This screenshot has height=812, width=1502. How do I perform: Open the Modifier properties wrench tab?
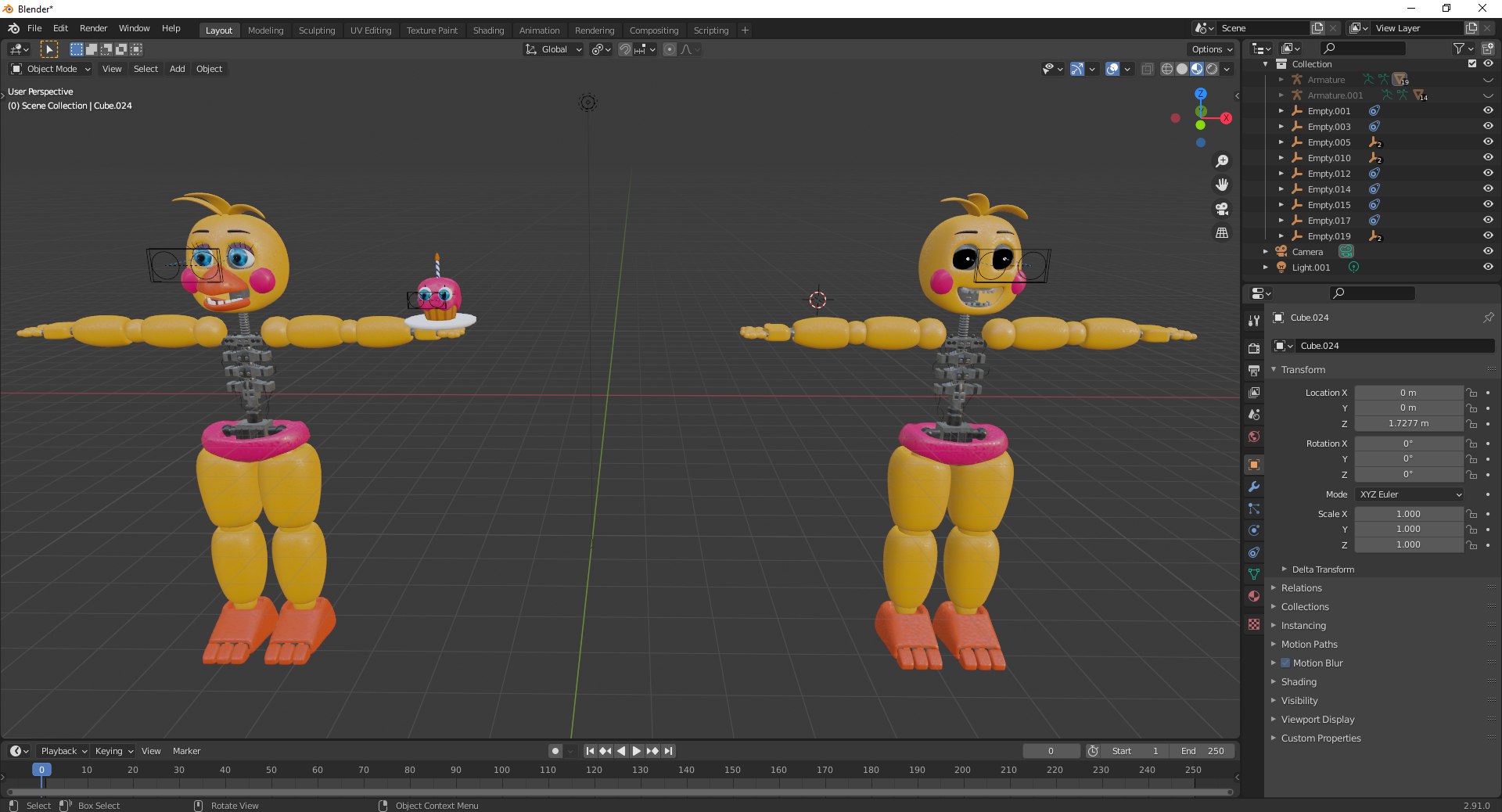(x=1254, y=487)
